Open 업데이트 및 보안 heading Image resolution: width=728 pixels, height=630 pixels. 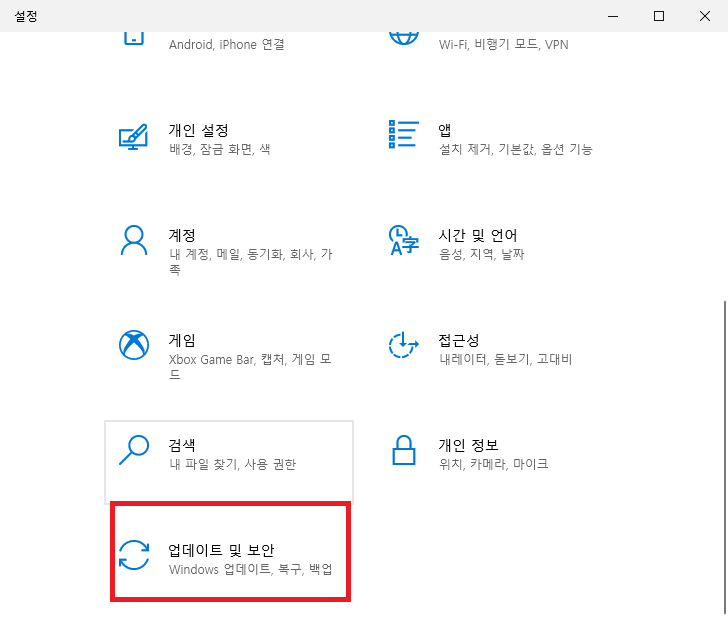click(221, 550)
